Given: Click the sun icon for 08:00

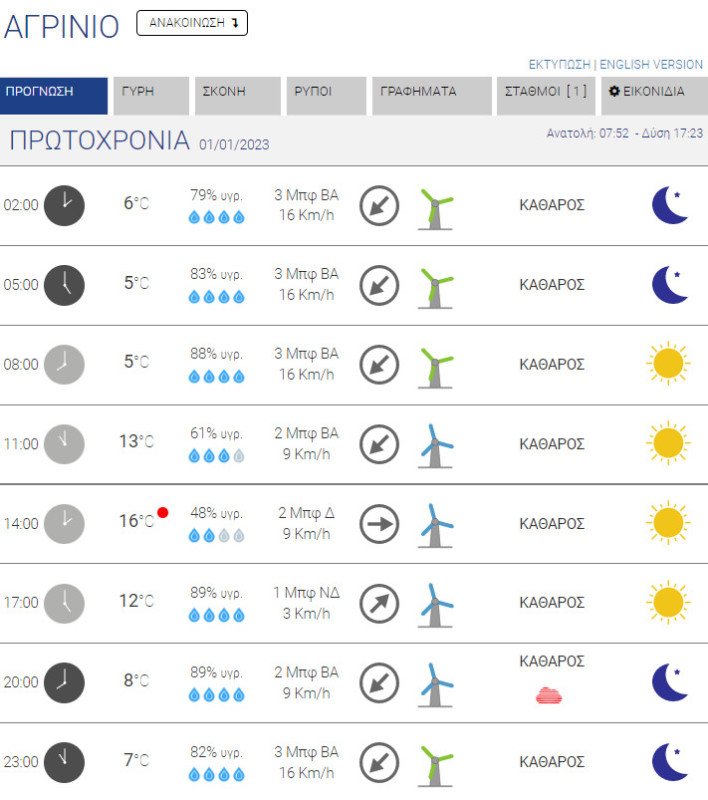Looking at the screenshot, I should click(x=667, y=363).
